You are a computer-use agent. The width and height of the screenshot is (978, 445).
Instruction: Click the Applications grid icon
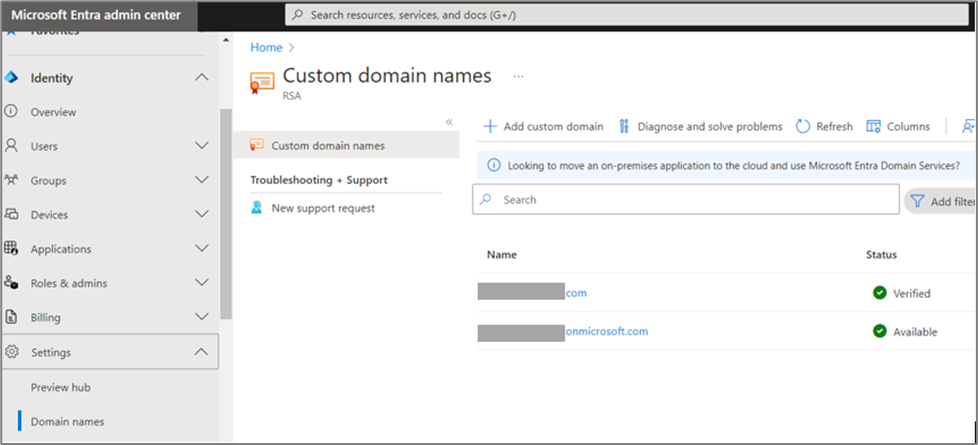12,249
